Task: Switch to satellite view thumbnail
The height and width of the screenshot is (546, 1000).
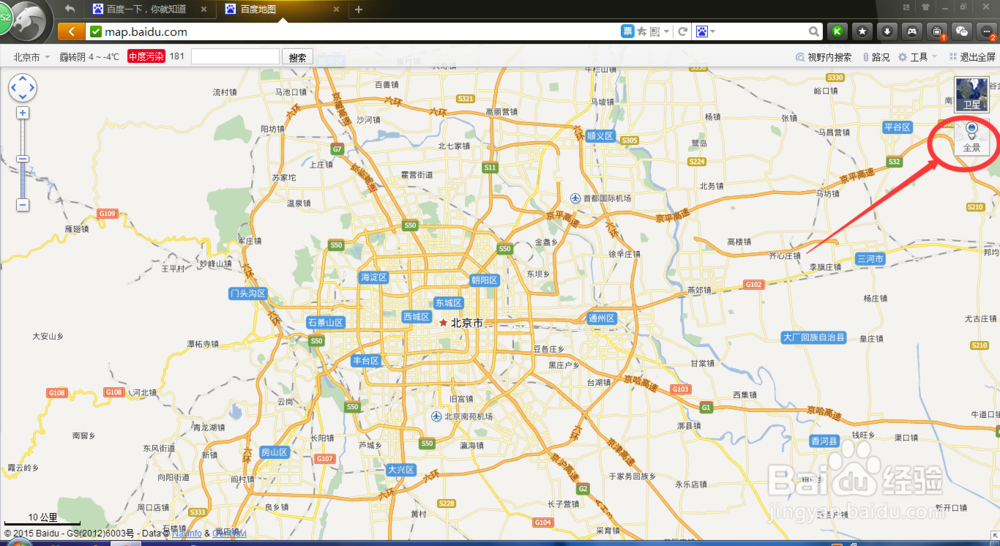Action: 971,94
